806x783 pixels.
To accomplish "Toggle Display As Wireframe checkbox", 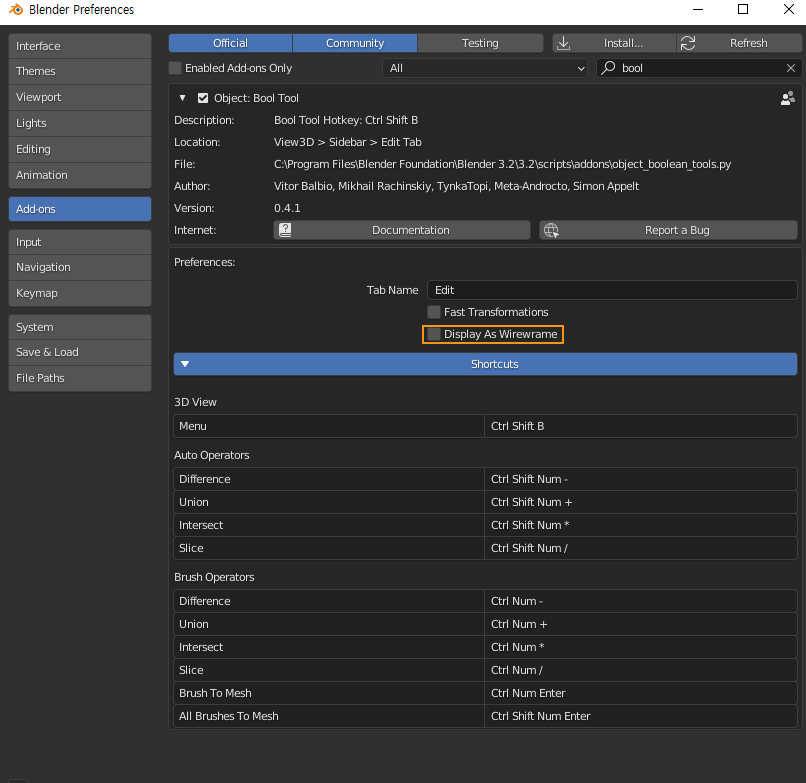I will (x=434, y=334).
